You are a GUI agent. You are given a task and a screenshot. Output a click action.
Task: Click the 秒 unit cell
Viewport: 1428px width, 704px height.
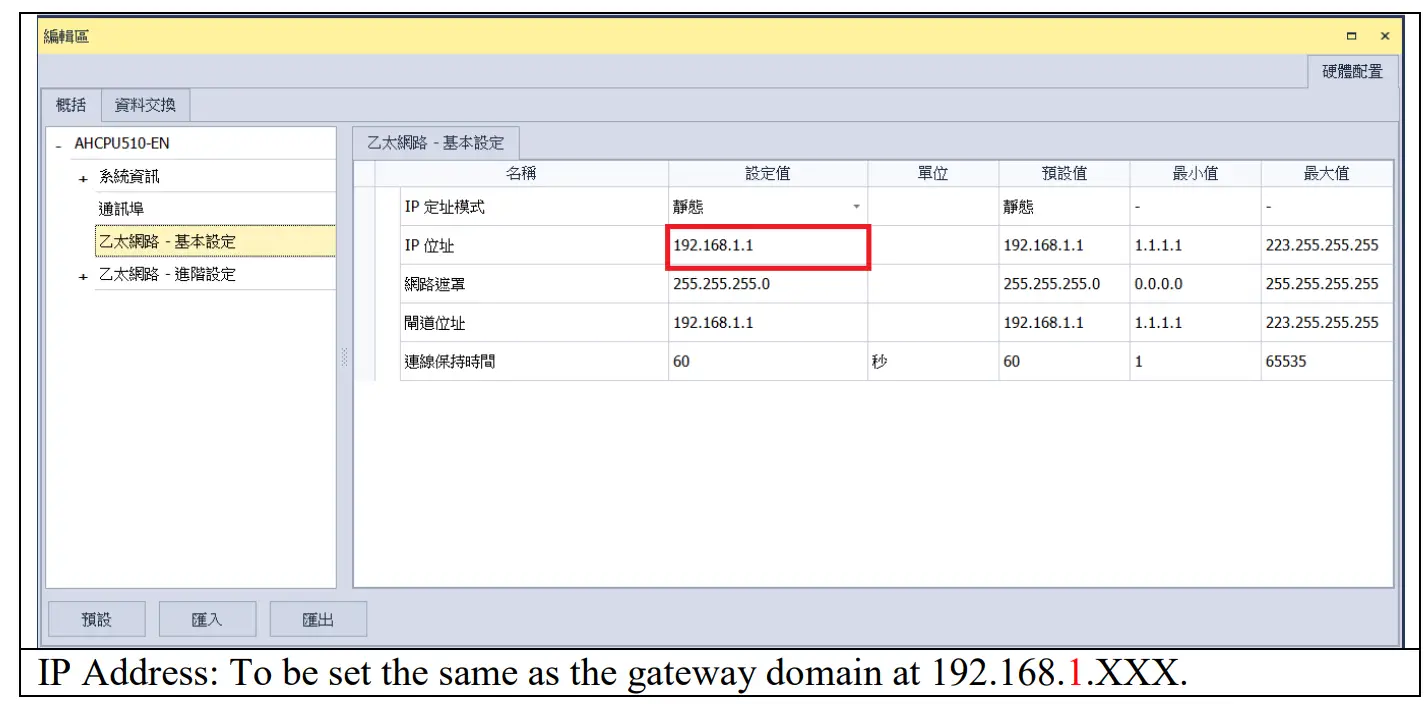[933, 362]
